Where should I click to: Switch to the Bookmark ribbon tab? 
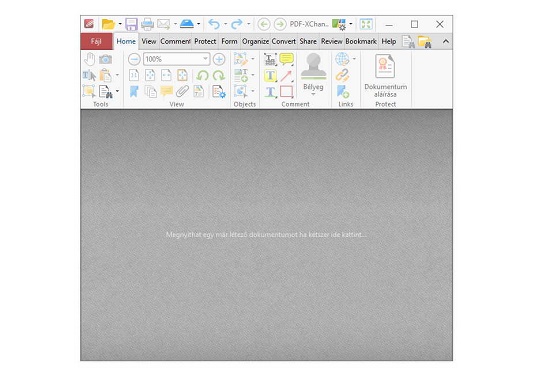[x=361, y=41]
